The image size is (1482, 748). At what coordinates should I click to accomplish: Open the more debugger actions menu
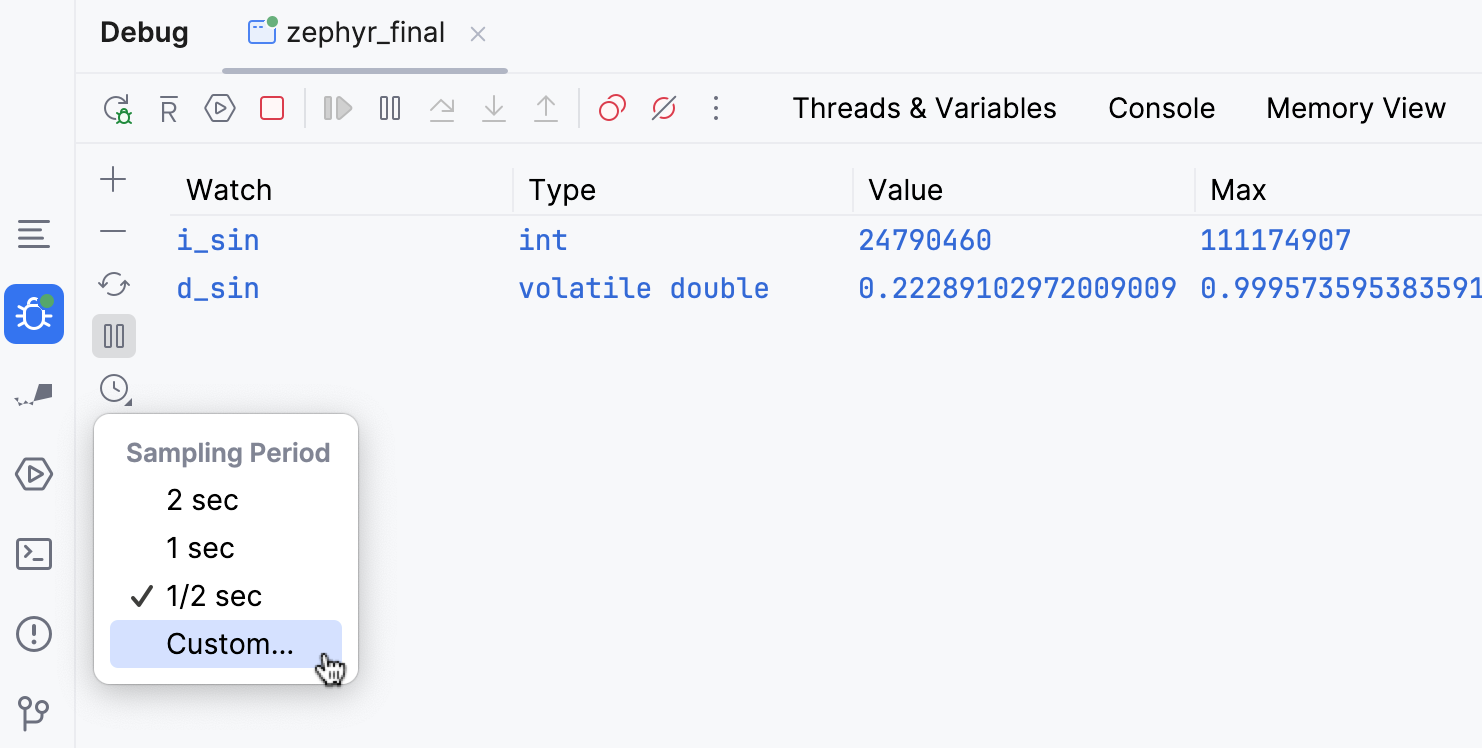716,108
